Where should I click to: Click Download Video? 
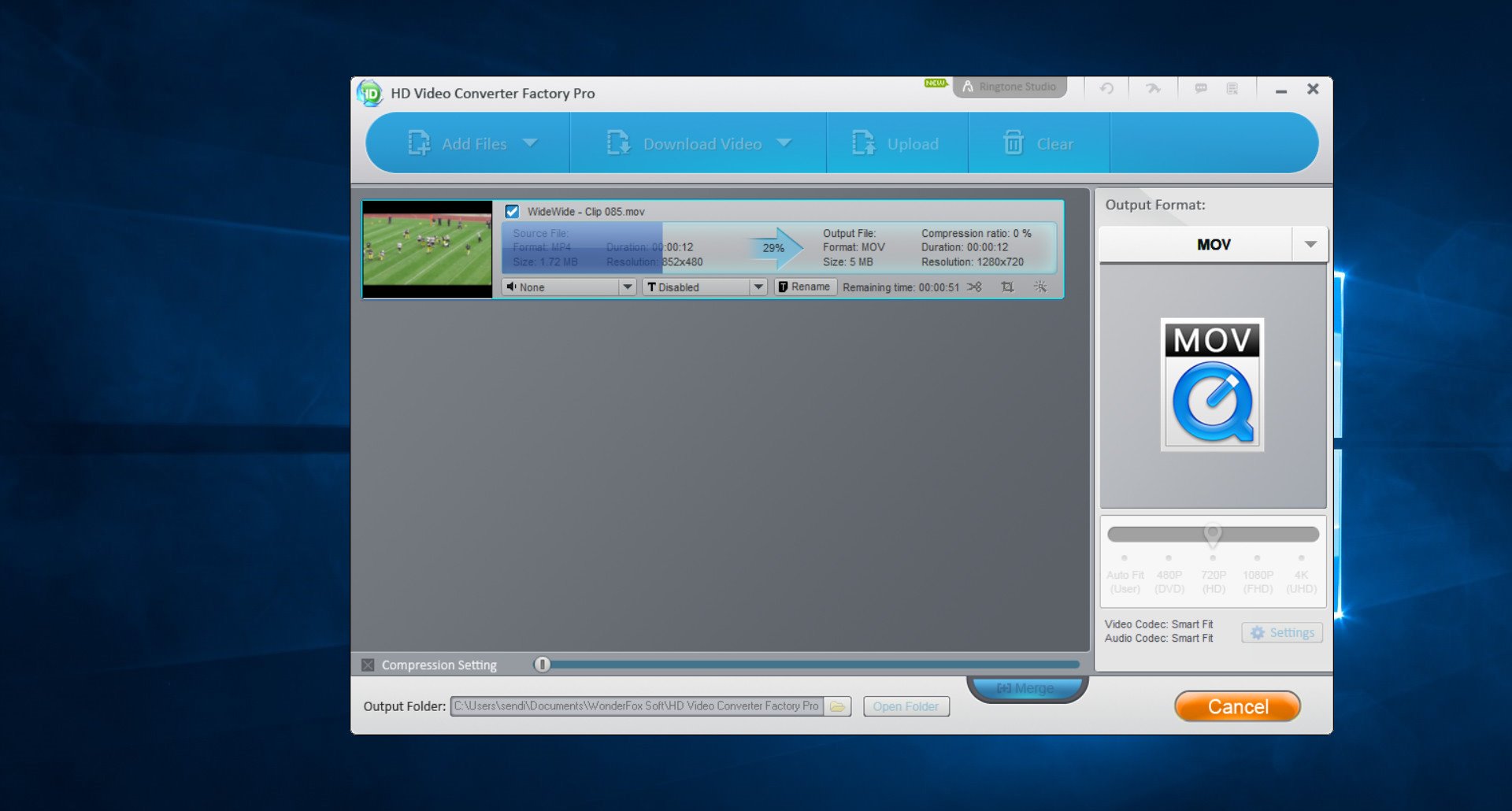(x=684, y=143)
